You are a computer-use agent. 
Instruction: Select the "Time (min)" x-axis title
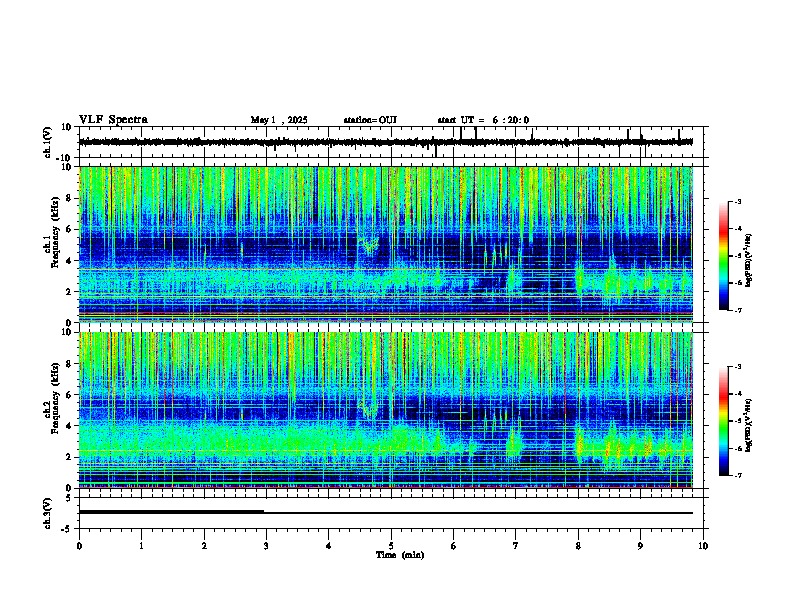pyautogui.click(x=400, y=555)
